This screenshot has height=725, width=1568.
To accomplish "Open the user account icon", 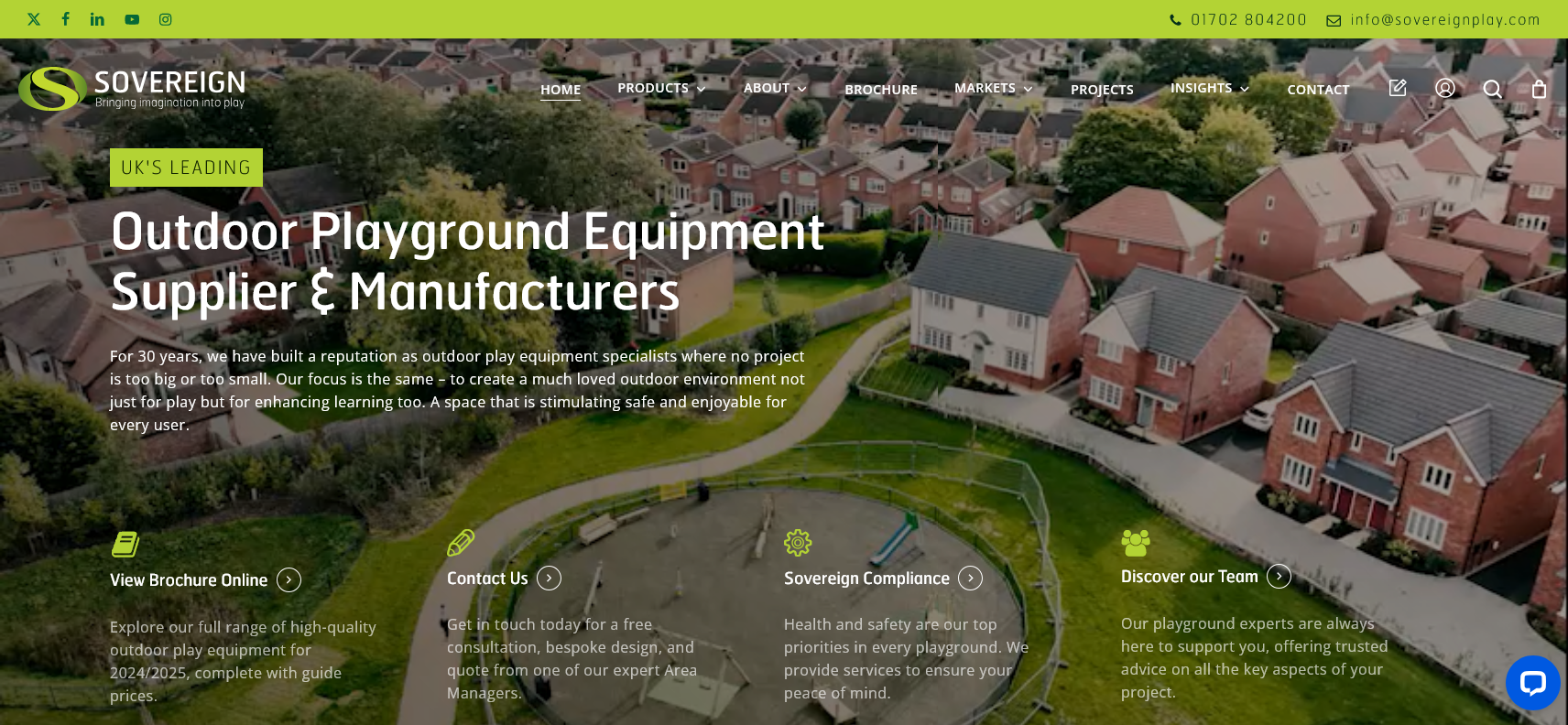I will [1445, 88].
